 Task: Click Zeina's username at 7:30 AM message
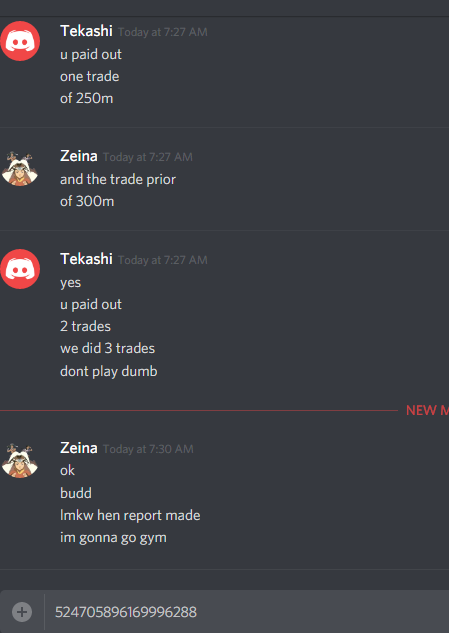(79, 448)
